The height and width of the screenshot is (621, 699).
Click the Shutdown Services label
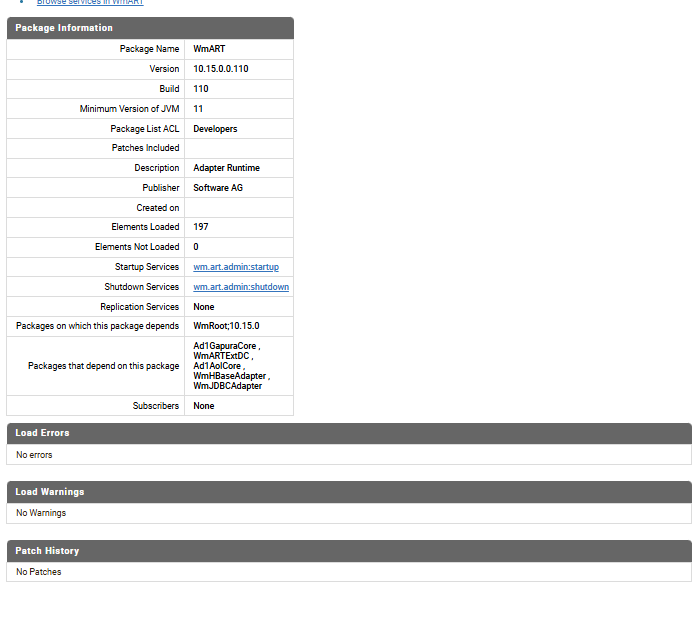click(142, 287)
